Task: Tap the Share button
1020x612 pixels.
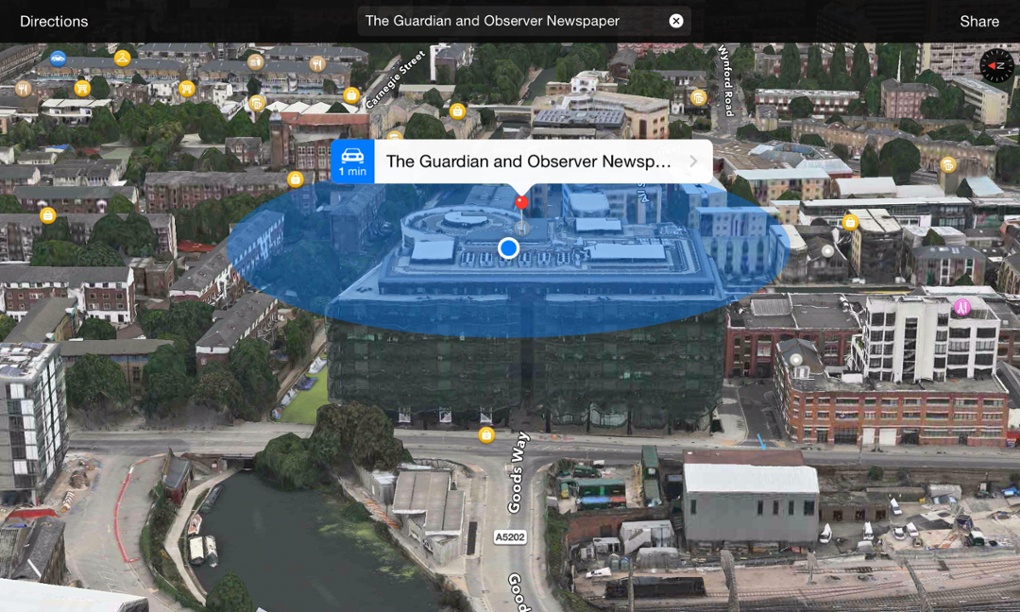Action: [979, 21]
